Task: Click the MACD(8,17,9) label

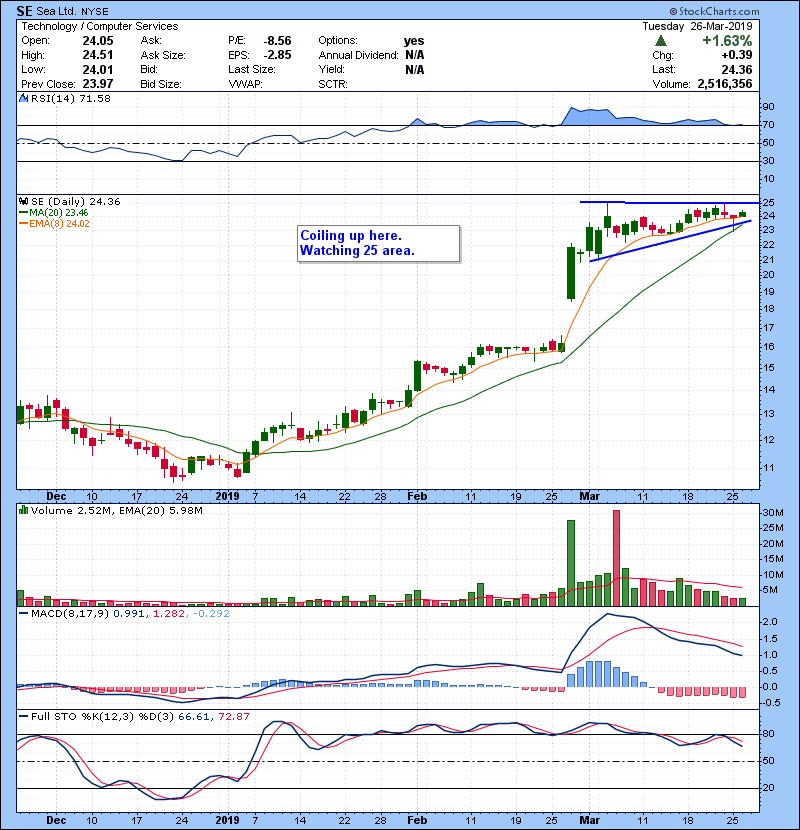Action: click(x=70, y=614)
